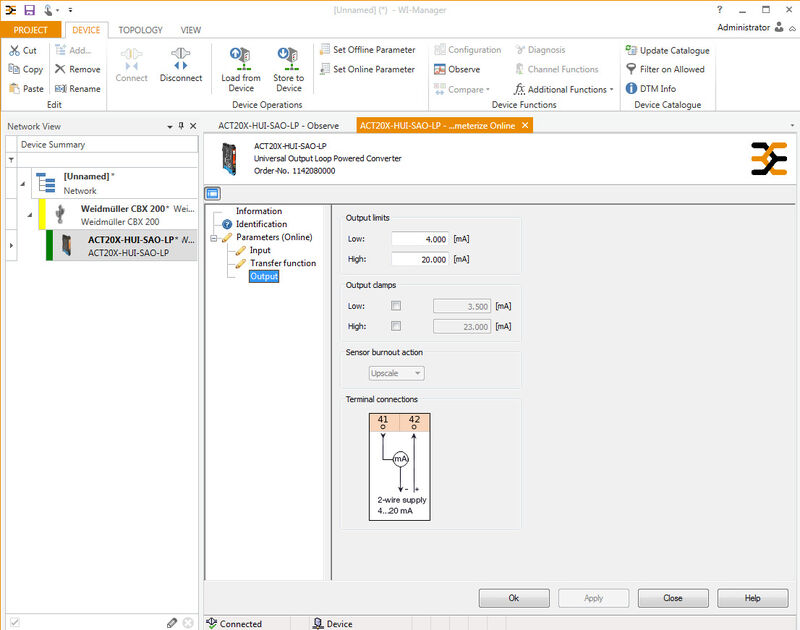Screen dimensions: 800x630
Task: Open the Sensor burnout action dropdown
Action: pos(397,373)
